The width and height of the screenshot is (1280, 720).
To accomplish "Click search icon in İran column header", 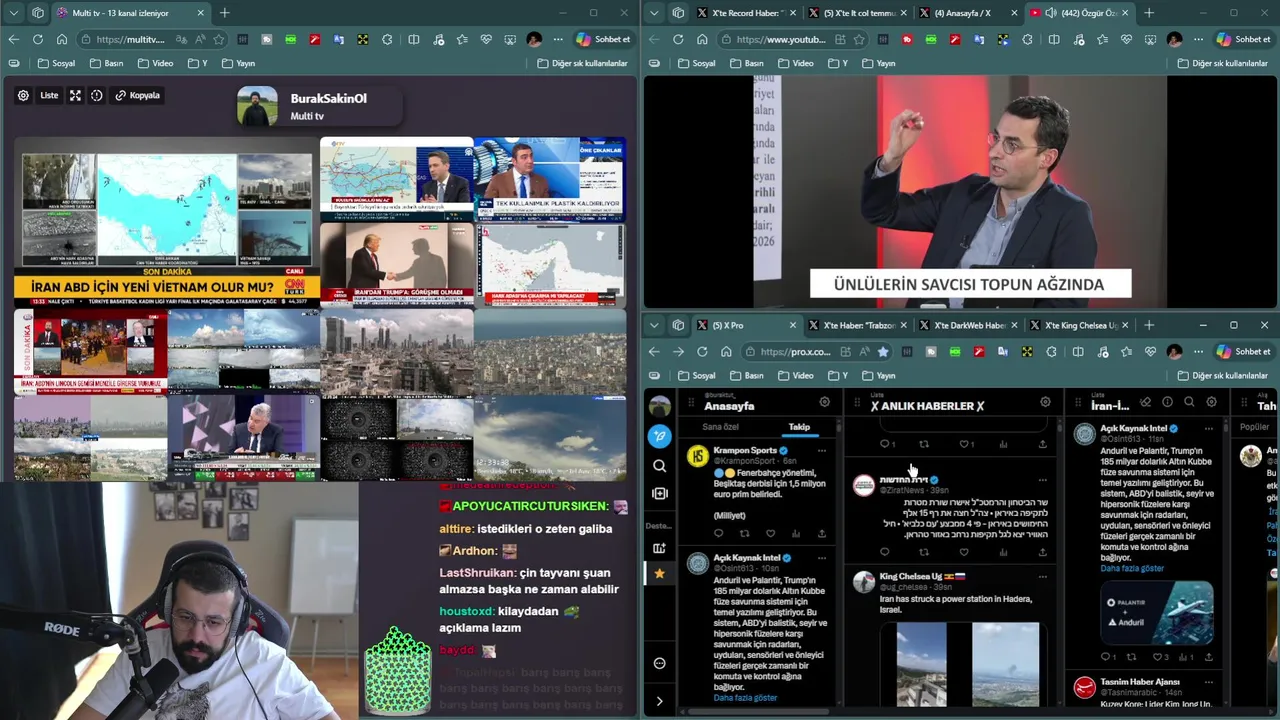I will (1189, 402).
